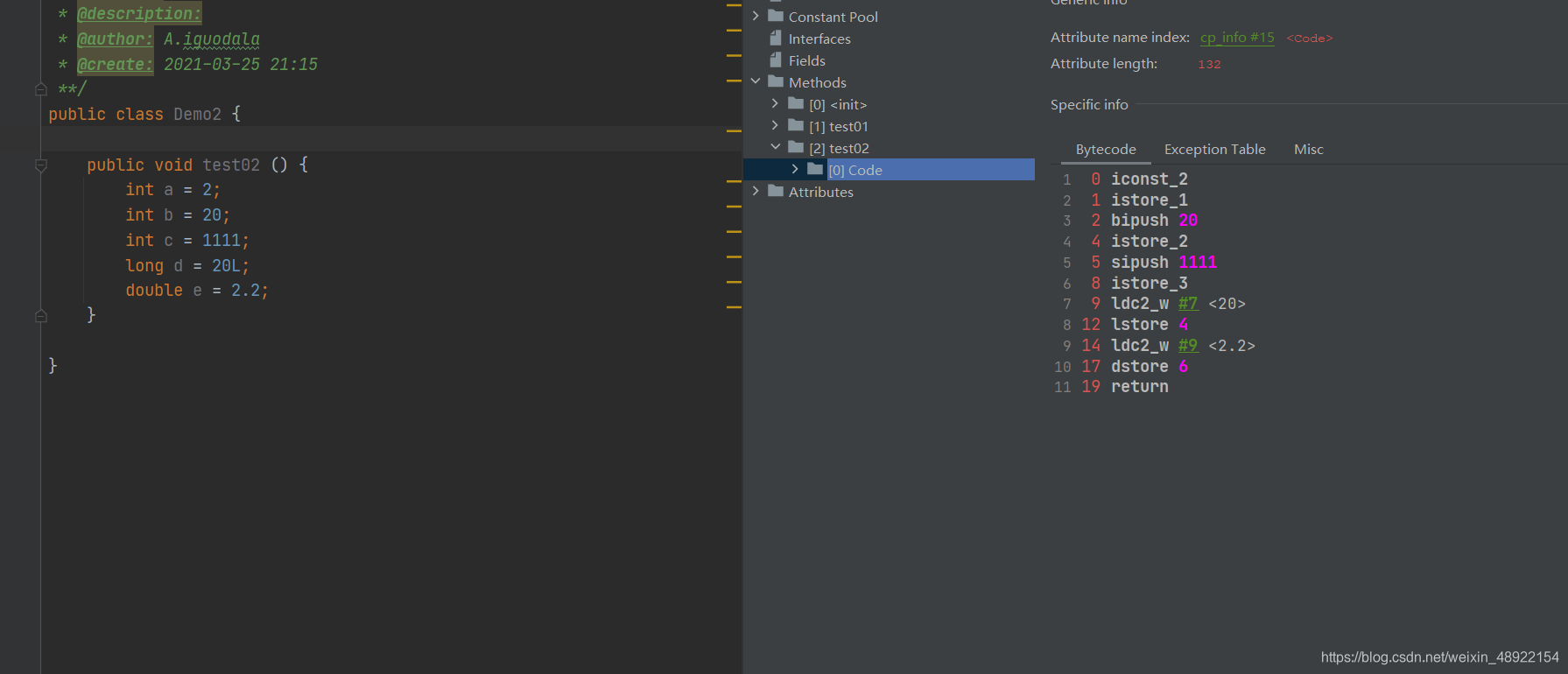Click the dstore 6 instruction
Viewport: 1568px width, 674px height.
[1150, 367]
